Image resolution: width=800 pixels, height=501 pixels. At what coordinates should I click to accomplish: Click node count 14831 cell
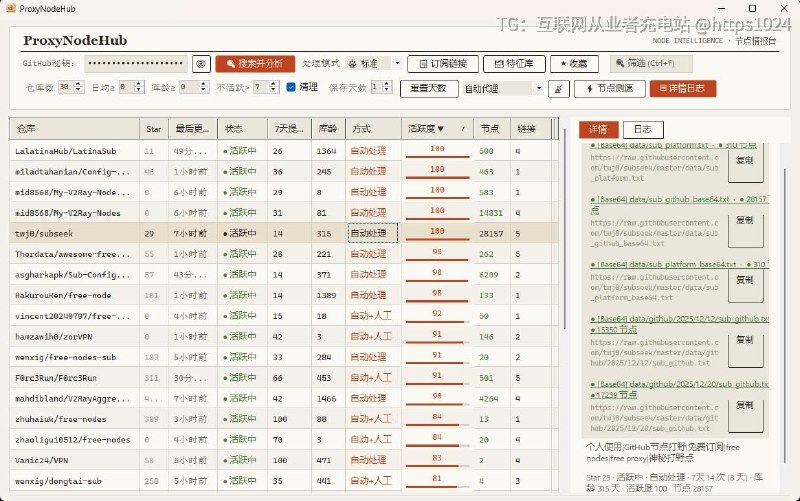click(x=491, y=213)
